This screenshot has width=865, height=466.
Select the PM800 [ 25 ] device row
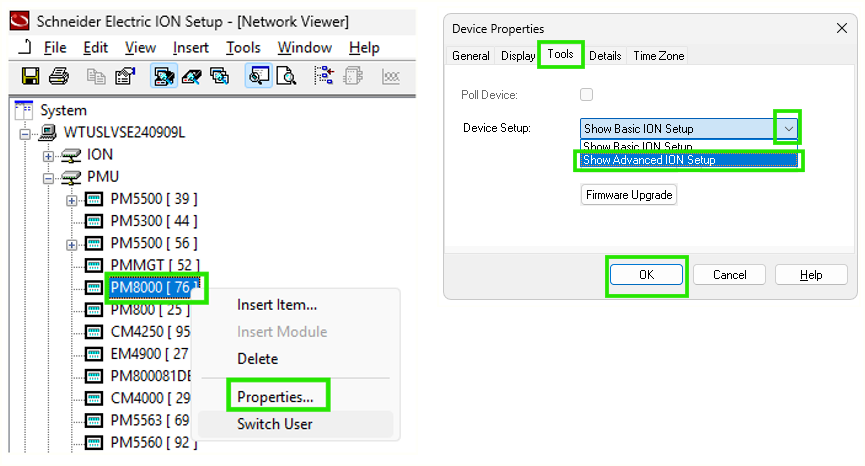point(150,310)
